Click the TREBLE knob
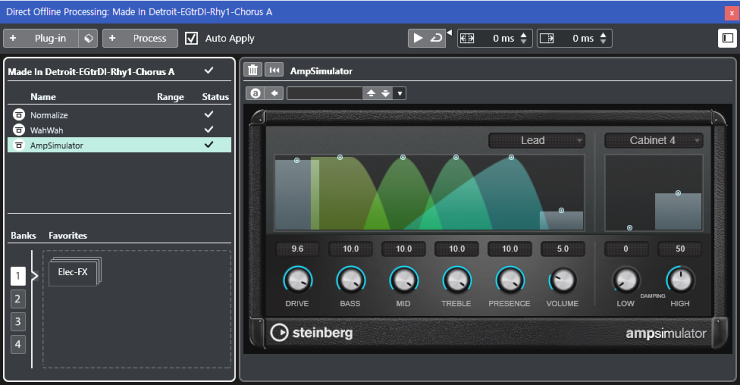Screen dimensions: 740x385 [457, 280]
